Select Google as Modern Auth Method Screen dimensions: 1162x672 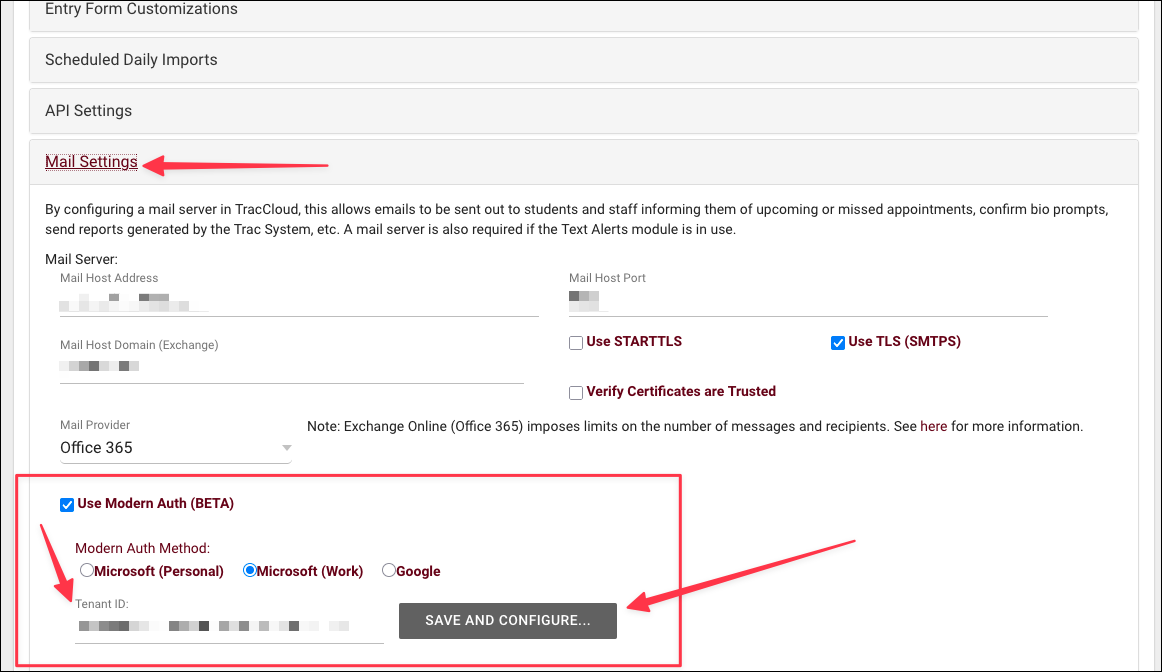pos(389,571)
